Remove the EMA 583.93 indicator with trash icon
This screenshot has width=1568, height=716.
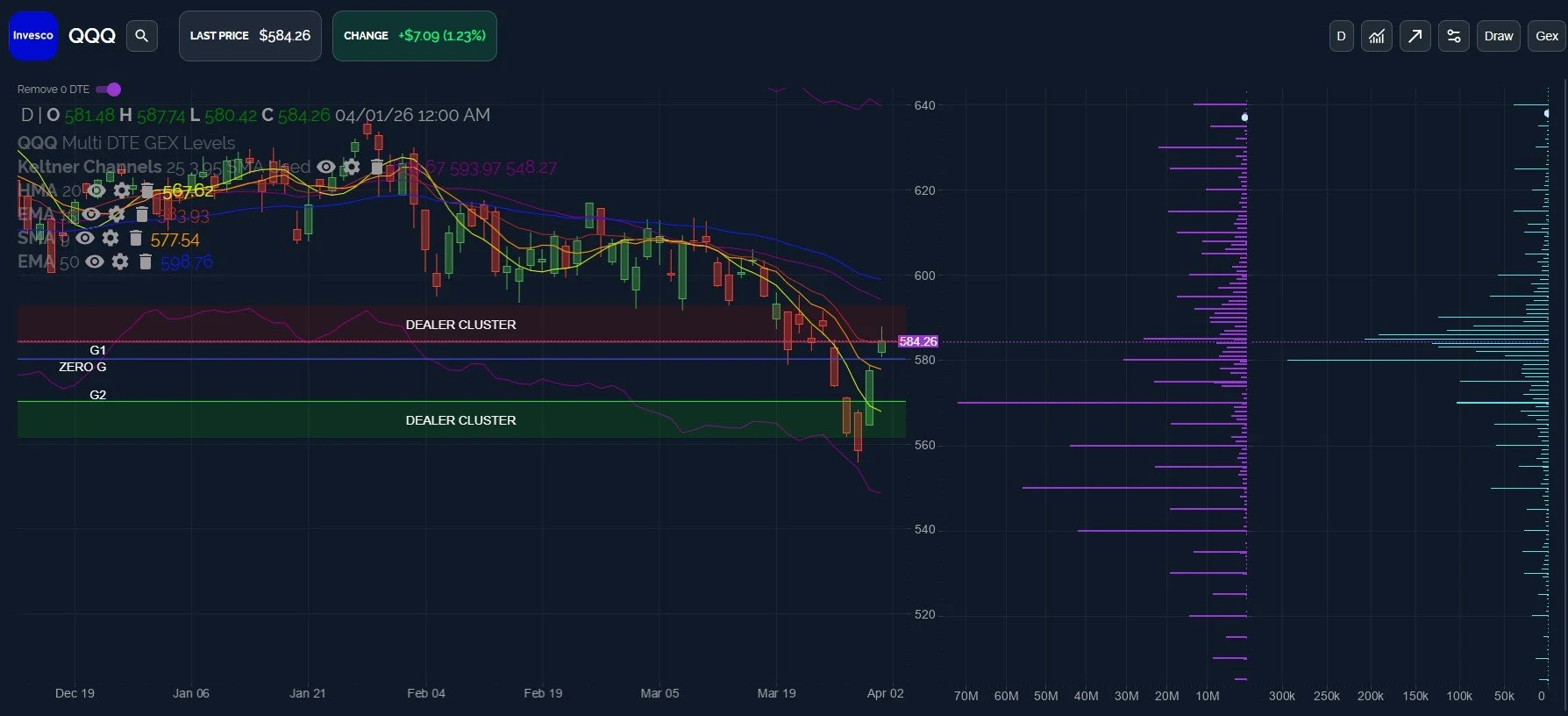coord(141,214)
